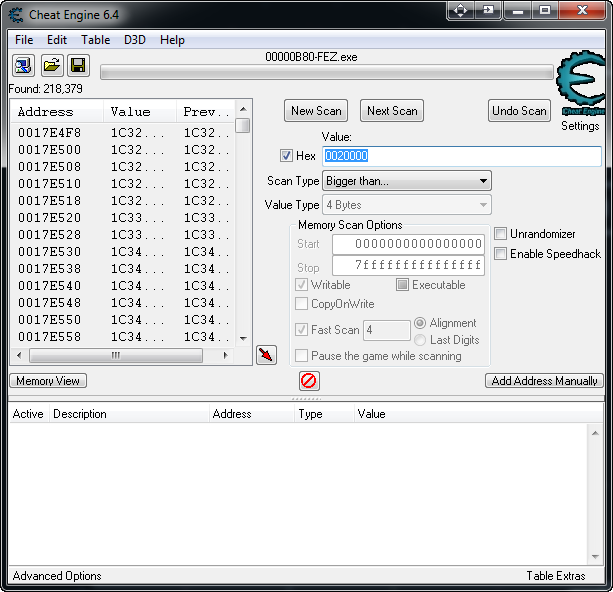
Task: Enable the Unrandomizer checkbox
Action: 500,233
